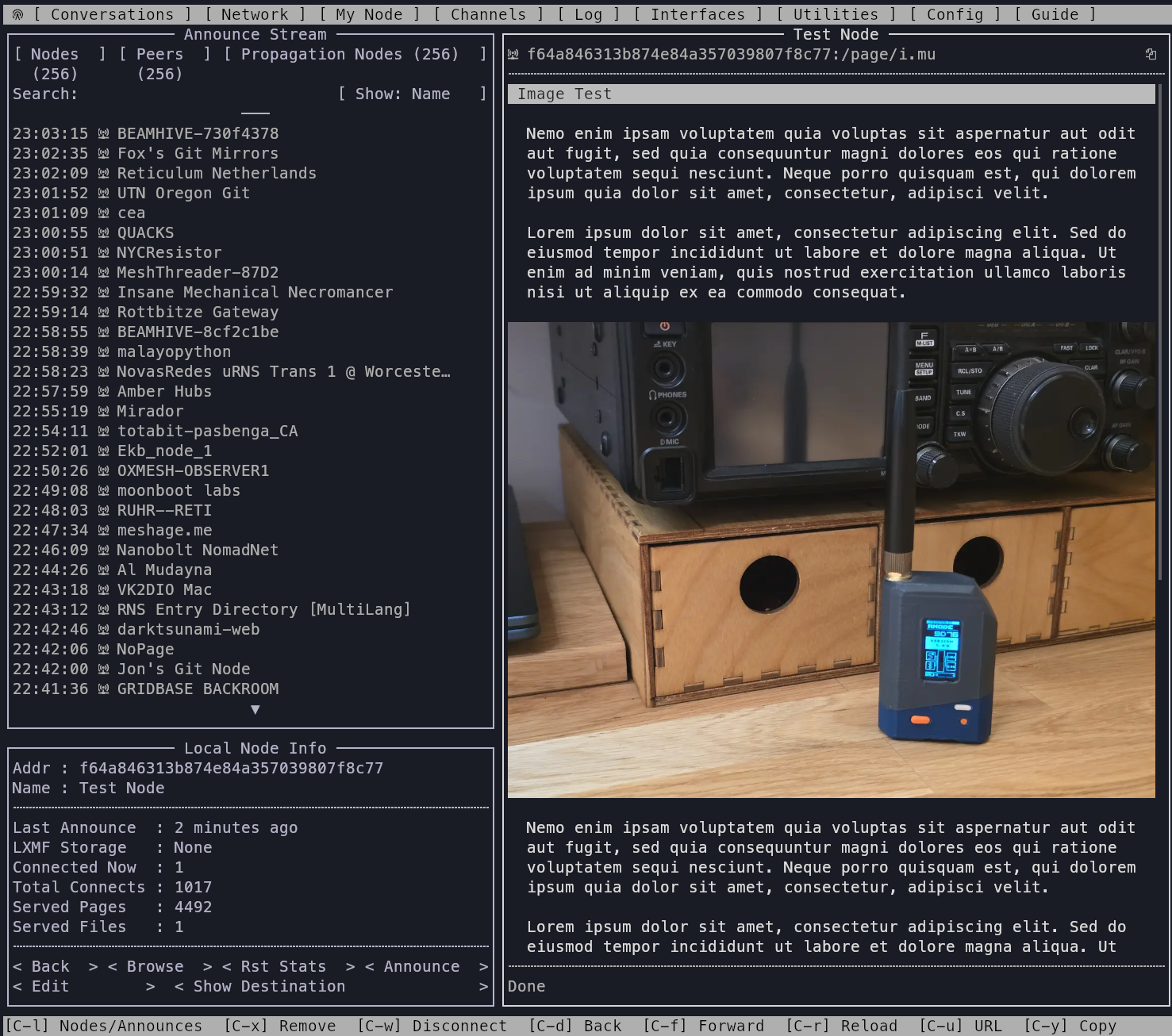Click the Show Destination button
Image resolution: width=1172 pixels, height=1036 pixels.
[331, 986]
